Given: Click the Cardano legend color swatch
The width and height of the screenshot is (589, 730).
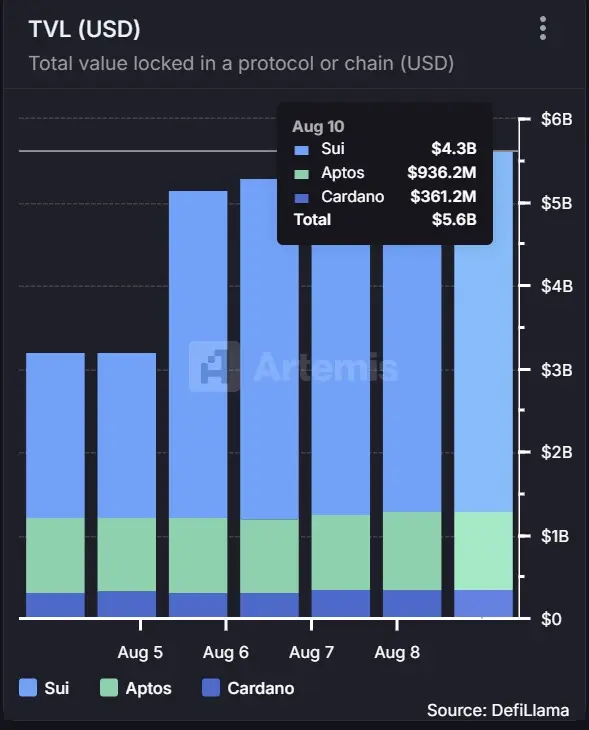Looking at the screenshot, I should pyautogui.click(x=210, y=688).
